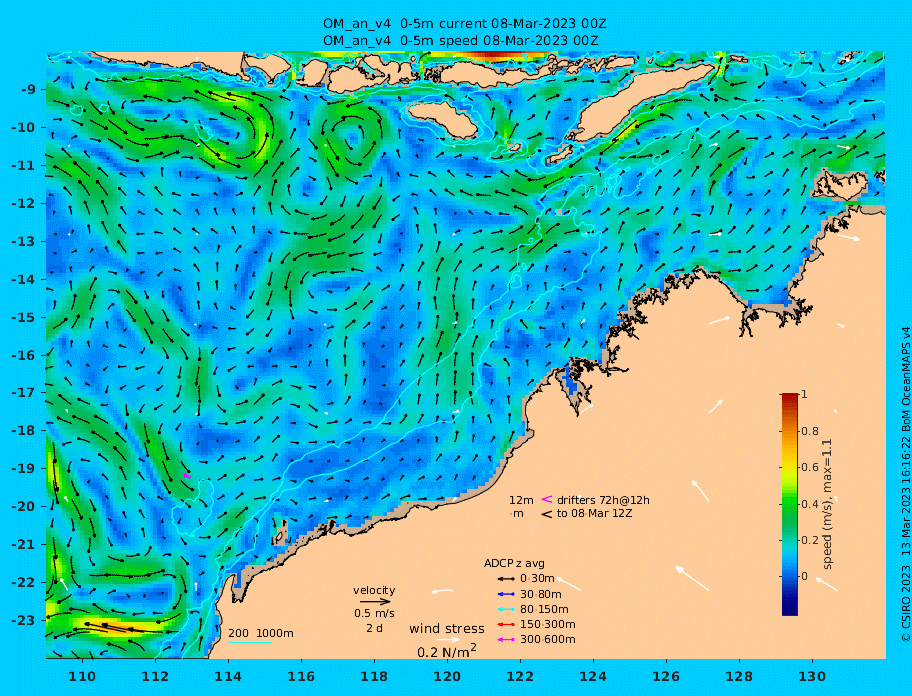The width and height of the screenshot is (912, 696).
Task: Click the cyan 80-150m ADCP arrow symbol
Action: [x=505, y=609]
